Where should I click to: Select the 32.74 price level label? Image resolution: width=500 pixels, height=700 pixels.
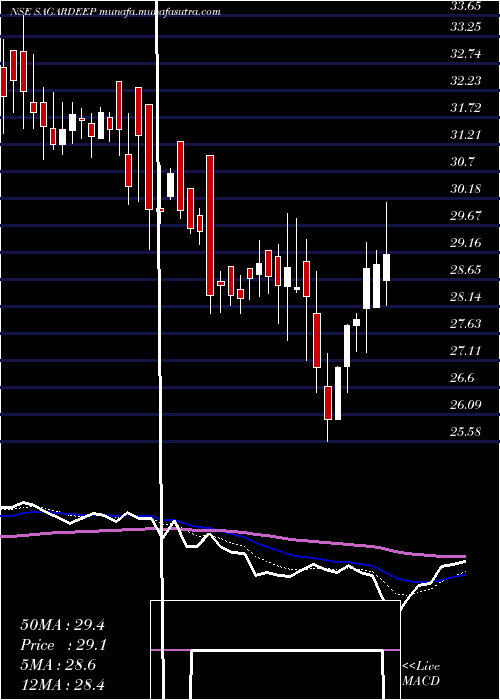coord(466,54)
